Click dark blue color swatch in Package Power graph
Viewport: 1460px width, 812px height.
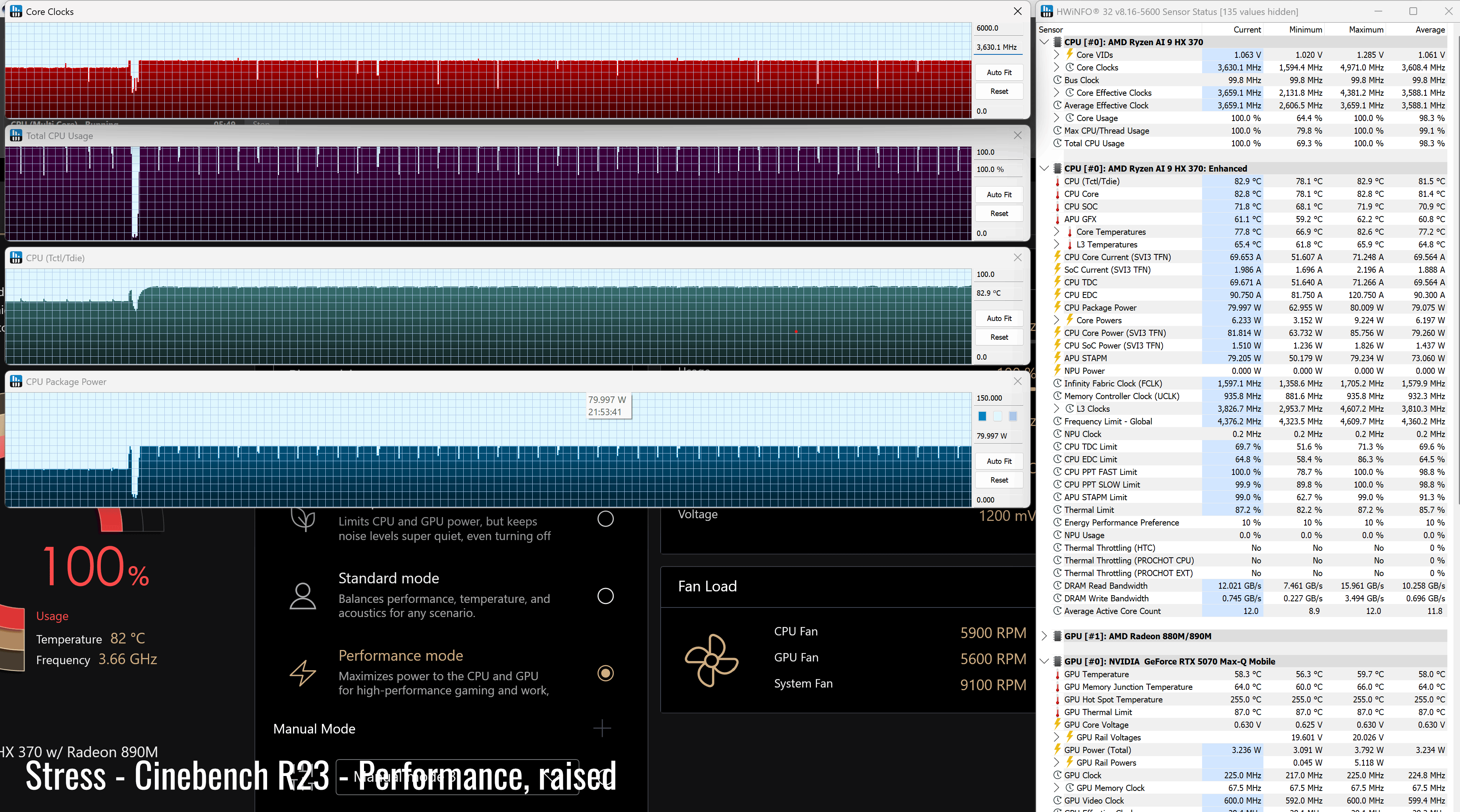pyautogui.click(x=982, y=416)
